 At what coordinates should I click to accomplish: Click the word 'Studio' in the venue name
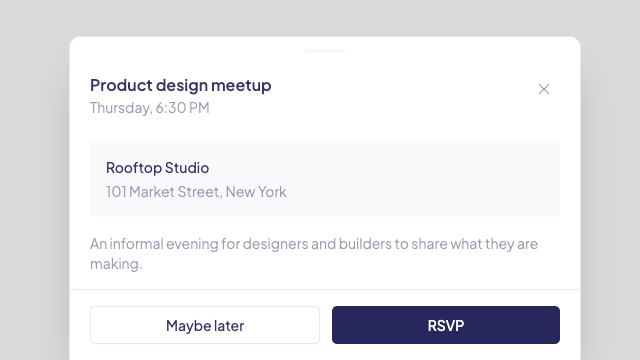point(187,168)
